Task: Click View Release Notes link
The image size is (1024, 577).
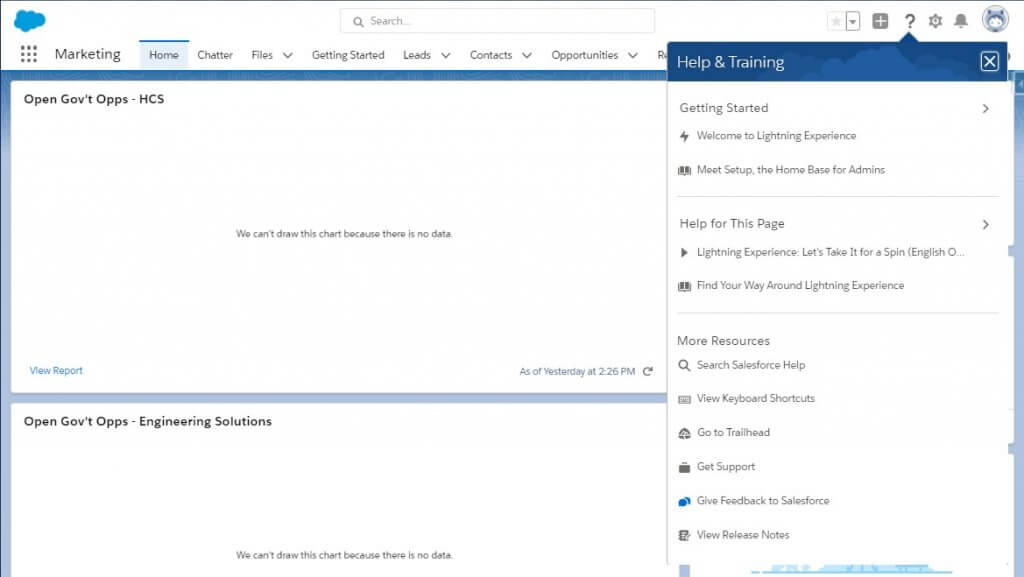Action: [x=743, y=535]
